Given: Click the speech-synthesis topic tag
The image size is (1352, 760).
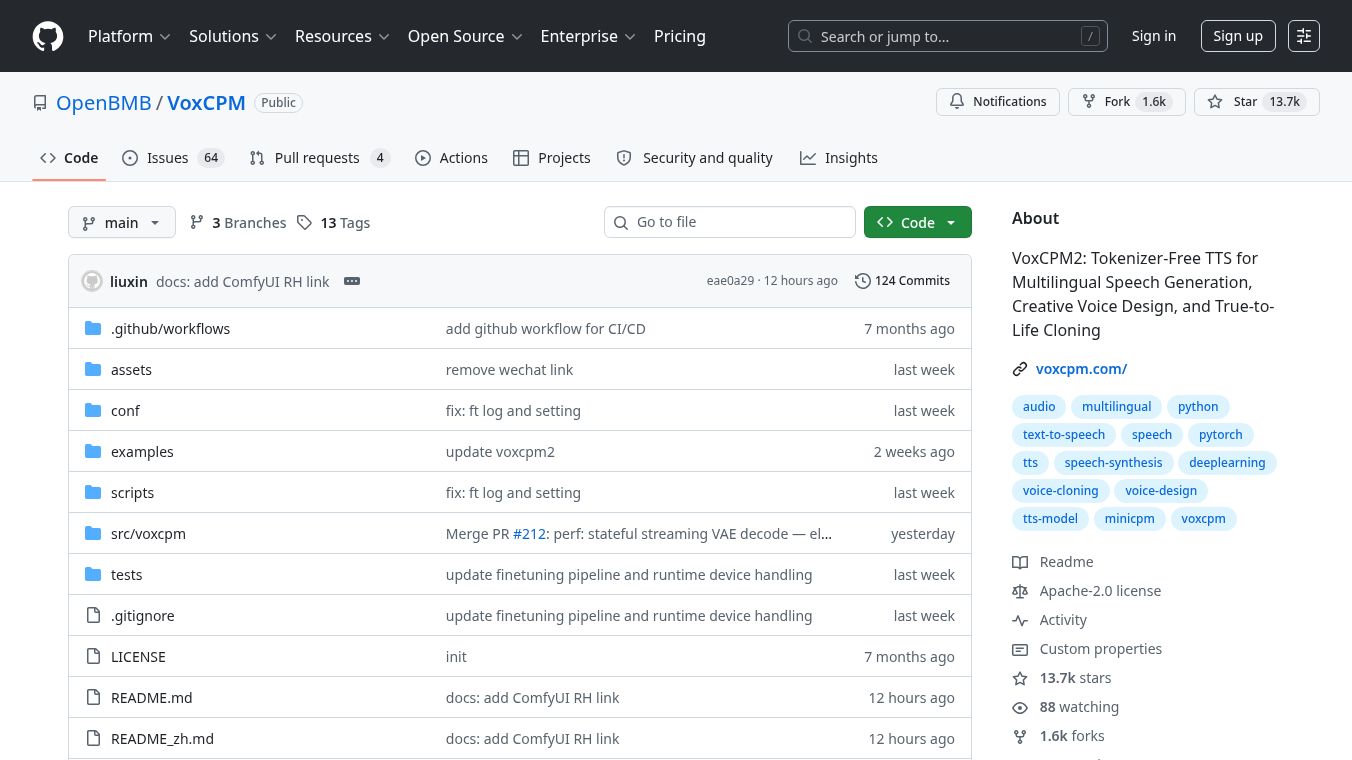Looking at the screenshot, I should (1113, 463).
